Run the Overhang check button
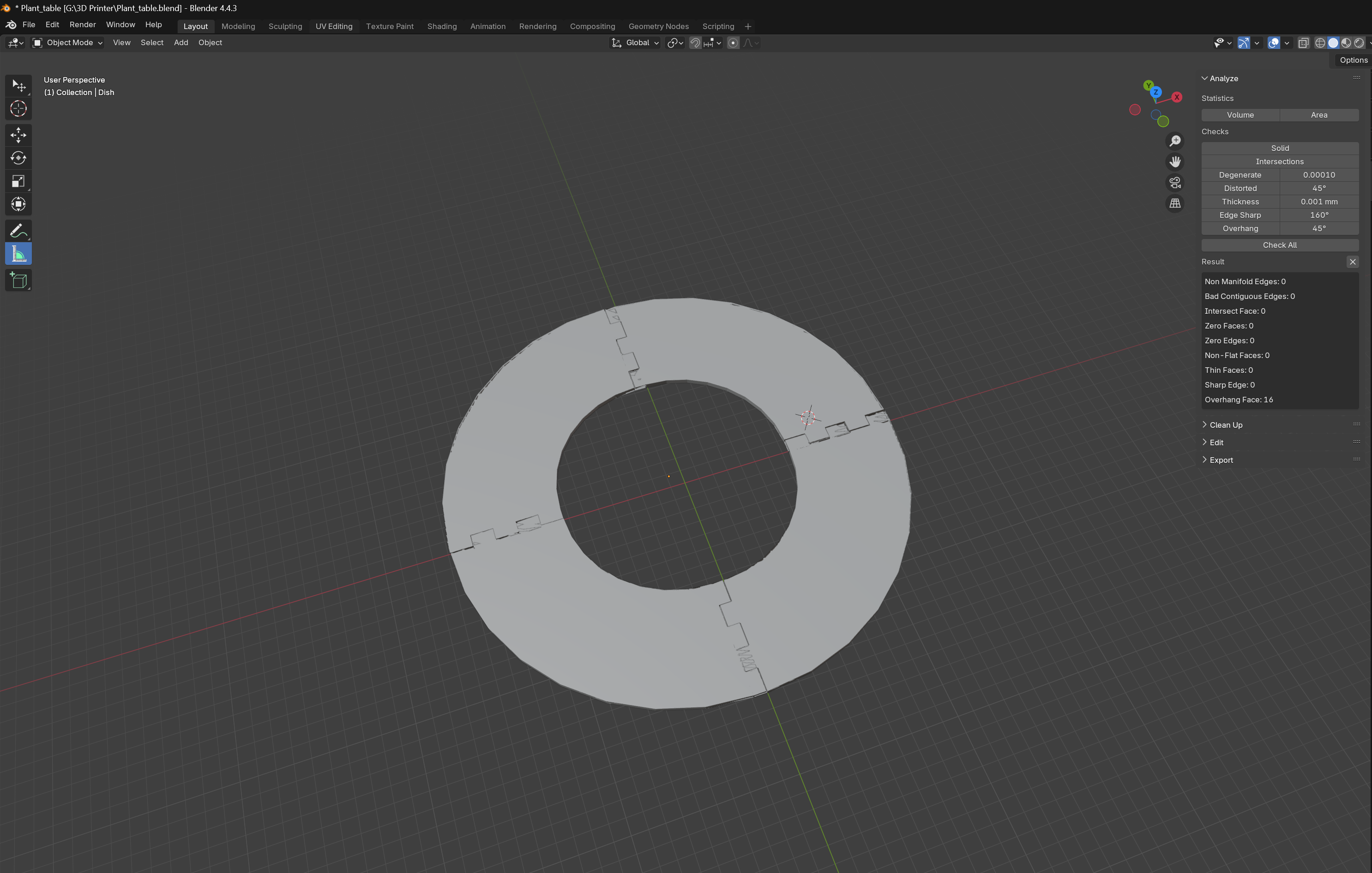The image size is (1372, 873). (x=1240, y=228)
